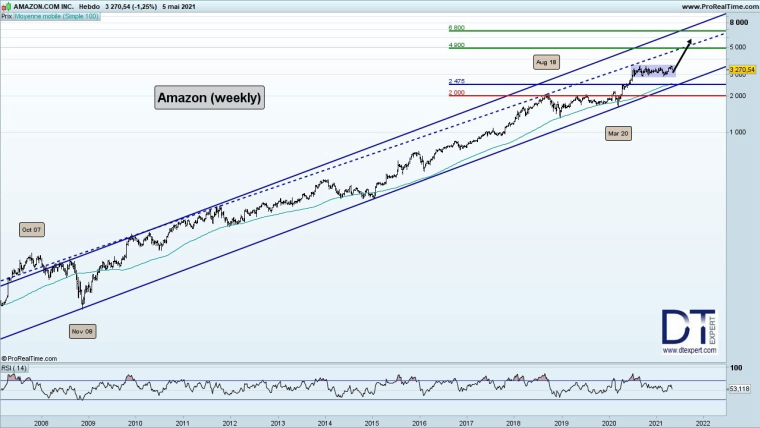
Task: Click the 1 000 price axis value
Action: coord(738,132)
